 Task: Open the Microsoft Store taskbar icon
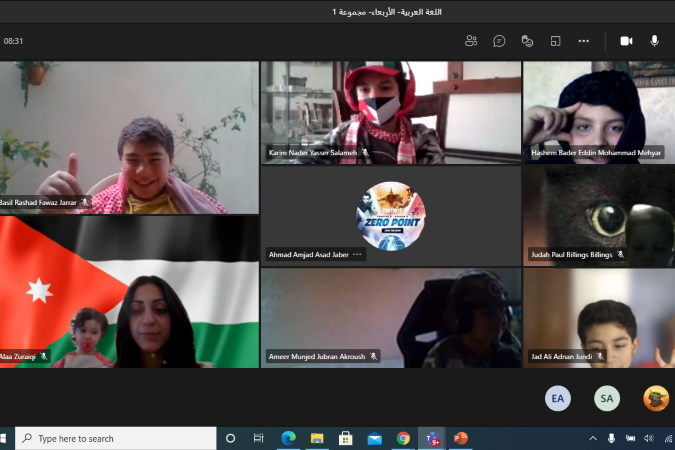(346, 438)
